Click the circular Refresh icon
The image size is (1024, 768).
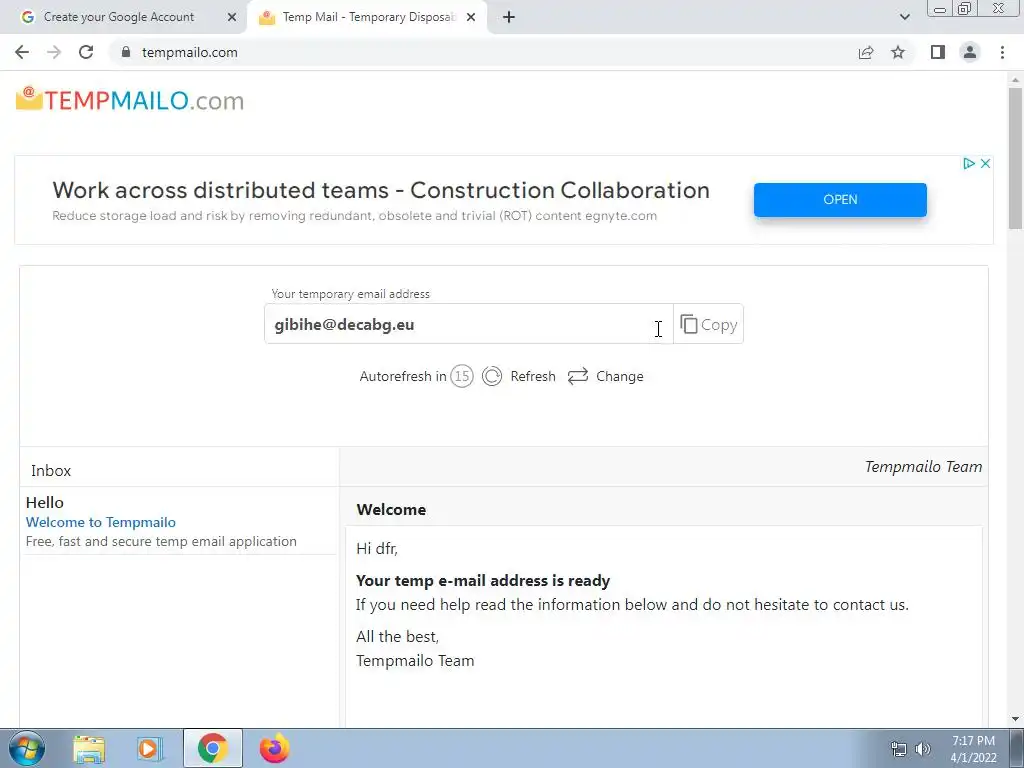492,376
